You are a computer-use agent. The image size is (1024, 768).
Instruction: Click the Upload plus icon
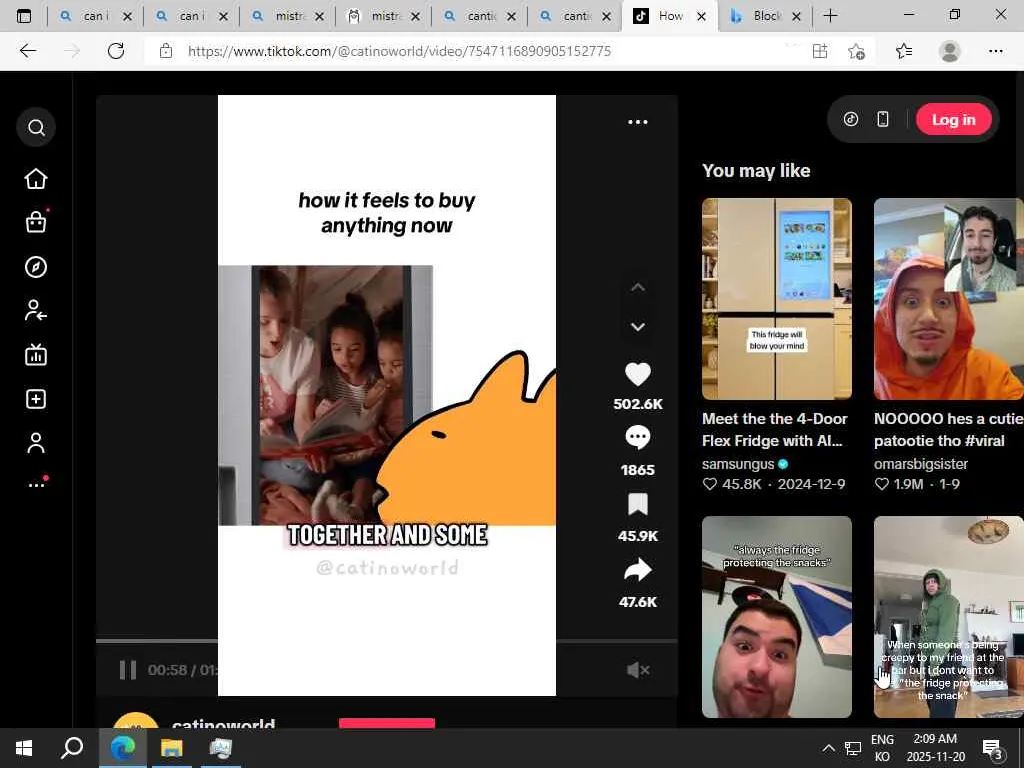[x=36, y=399]
